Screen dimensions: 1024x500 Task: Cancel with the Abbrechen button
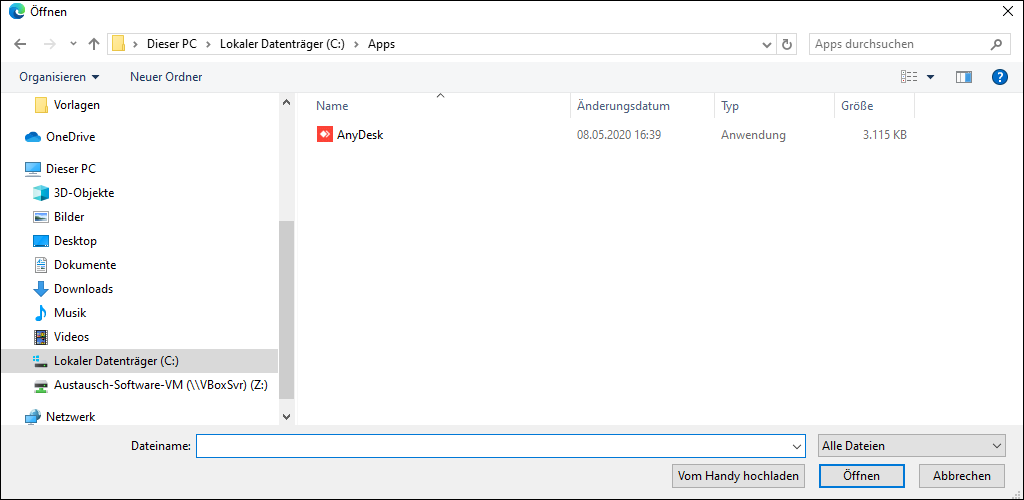coord(962,476)
